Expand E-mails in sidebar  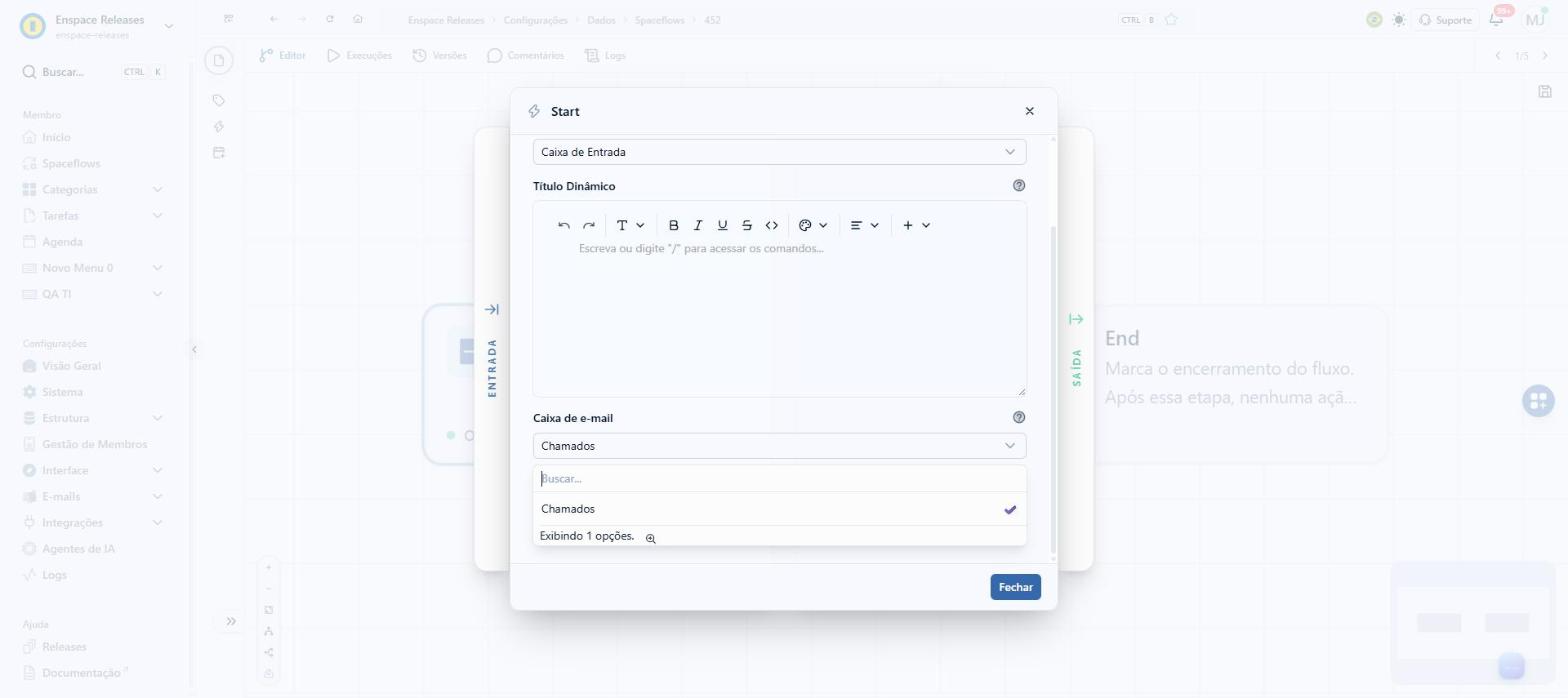(94, 496)
